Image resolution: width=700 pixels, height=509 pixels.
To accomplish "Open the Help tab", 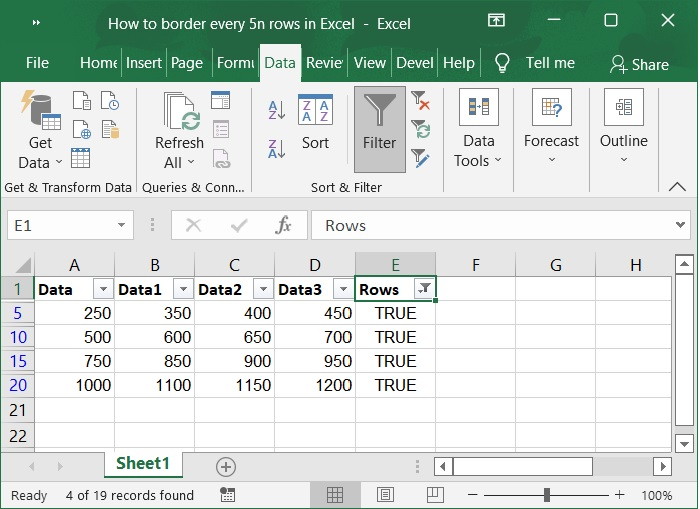I will coord(459,63).
